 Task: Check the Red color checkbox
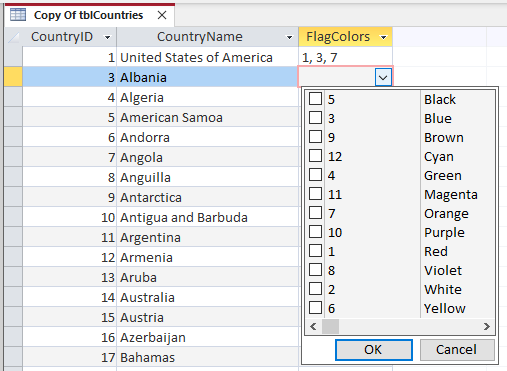click(x=315, y=251)
